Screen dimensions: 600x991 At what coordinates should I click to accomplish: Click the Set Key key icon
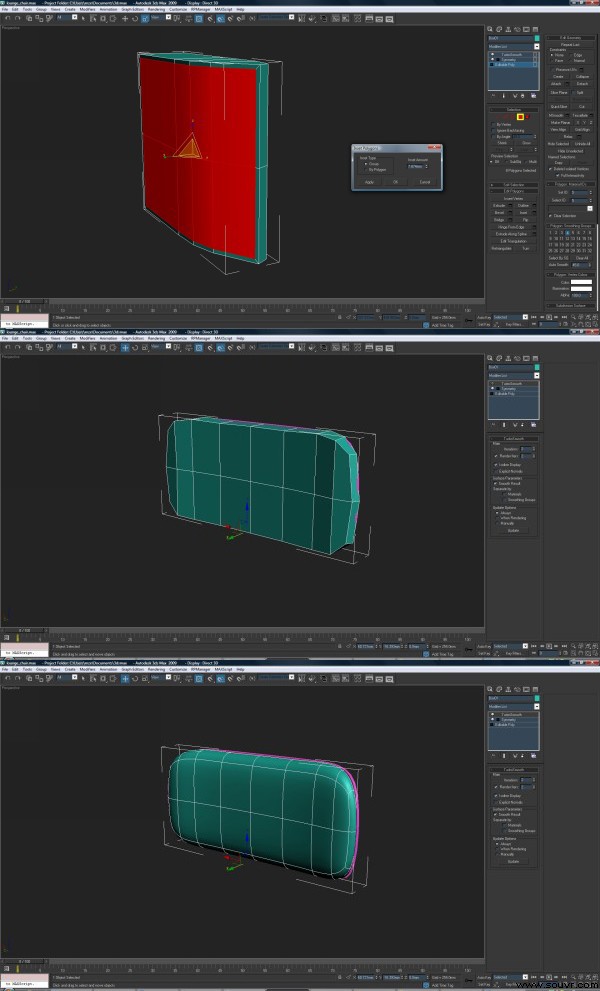click(x=468, y=320)
